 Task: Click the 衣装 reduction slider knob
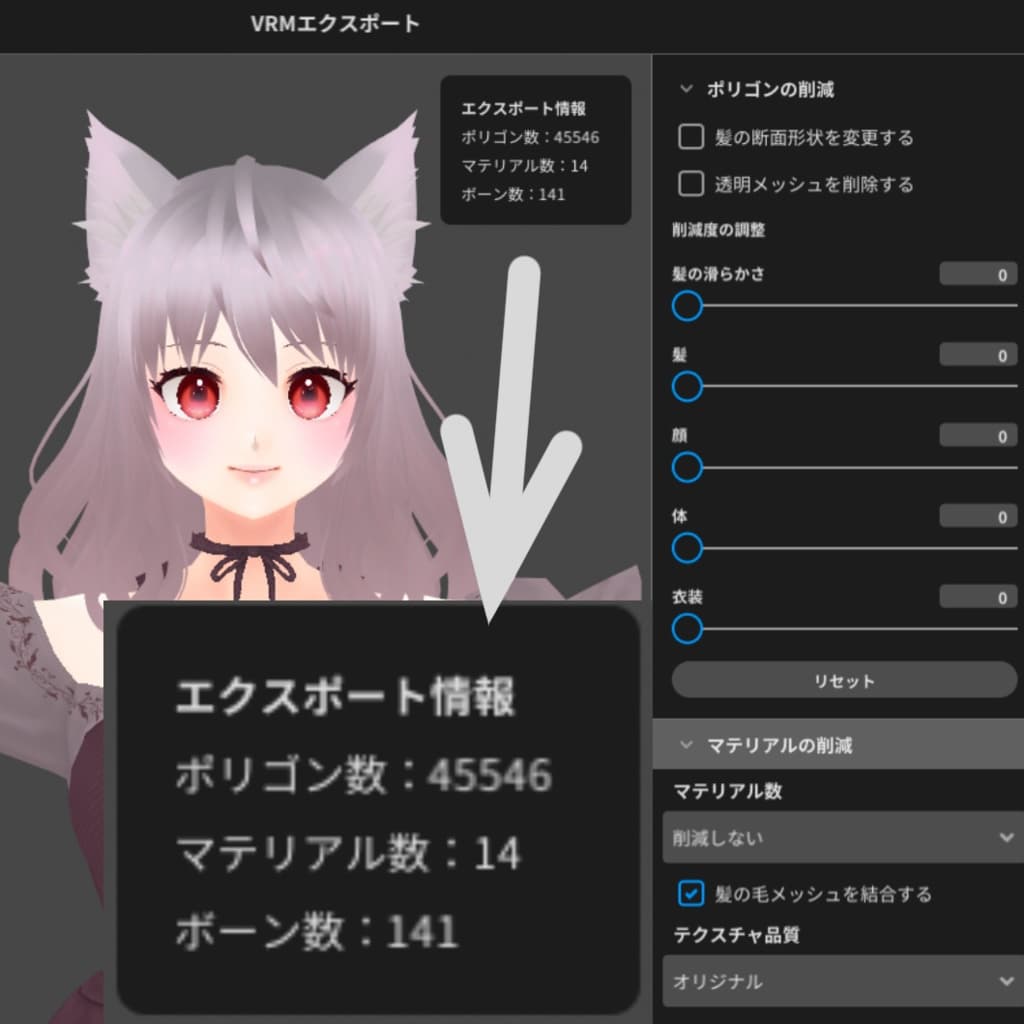[687, 629]
